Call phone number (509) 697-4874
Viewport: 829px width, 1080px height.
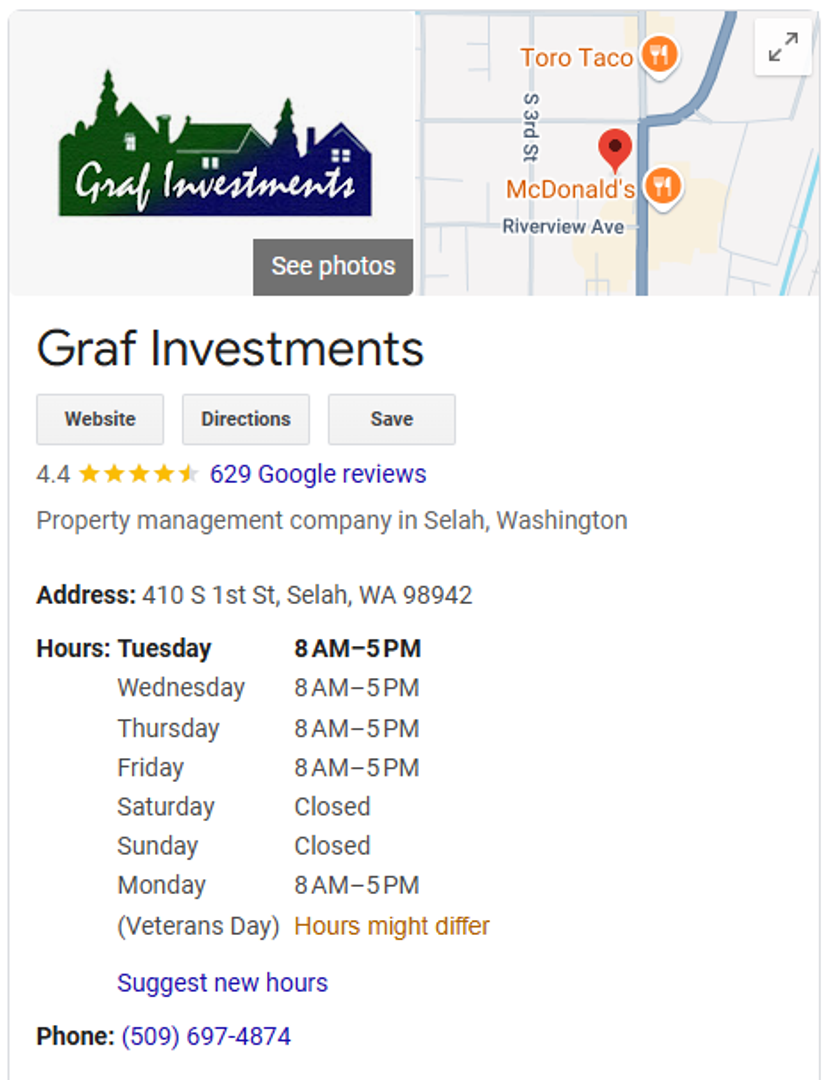(x=206, y=1036)
